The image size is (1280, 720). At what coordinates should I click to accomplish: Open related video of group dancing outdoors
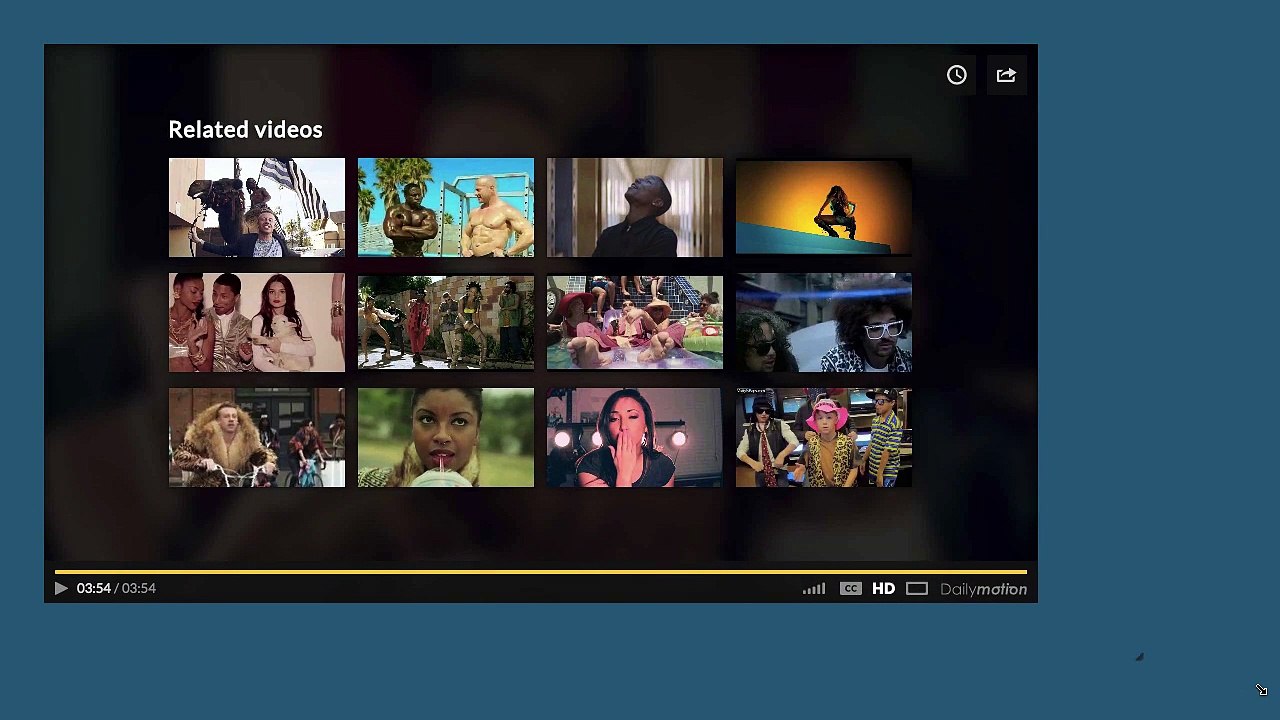[446, 322]
